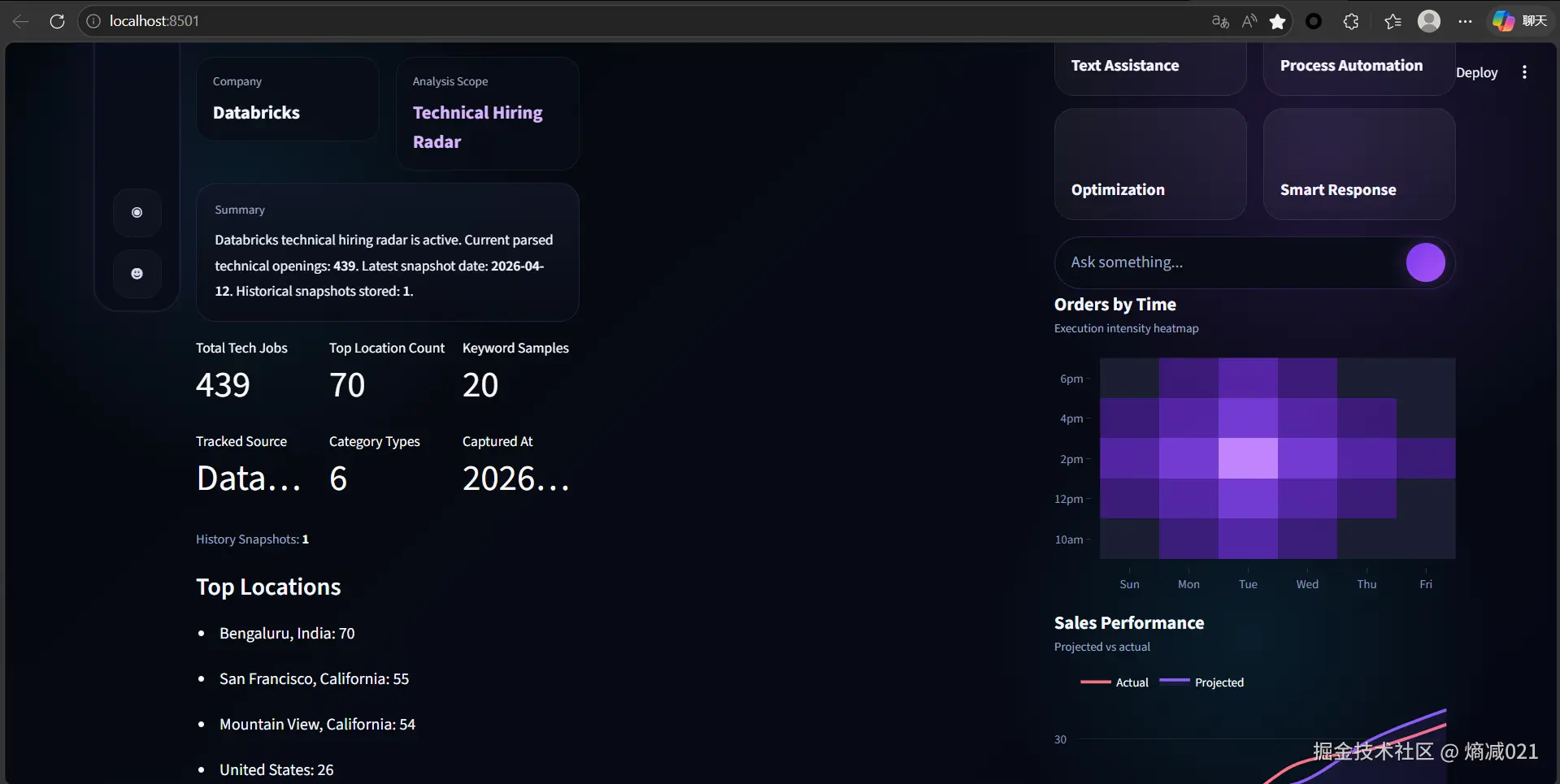Click the Execution intensity heatmap subtitle
The height and width of the screenshot is (784, 1560).
(x=1126, y=328)
